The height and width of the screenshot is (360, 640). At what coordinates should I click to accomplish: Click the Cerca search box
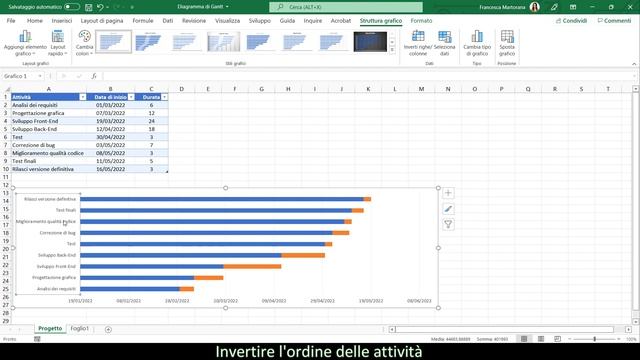point(346,7)
